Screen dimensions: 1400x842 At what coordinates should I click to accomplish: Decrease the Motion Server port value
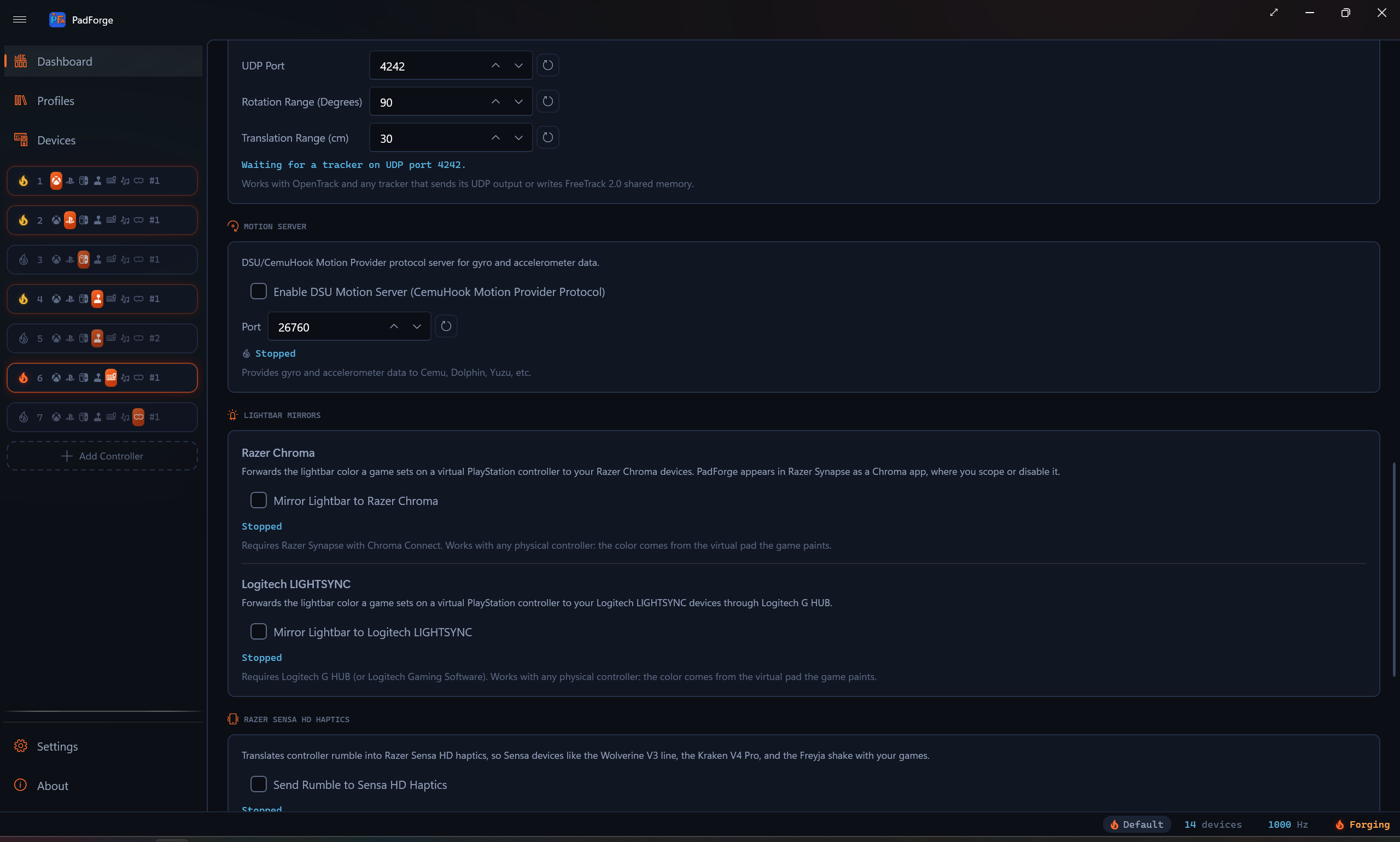tap(417, 327)
